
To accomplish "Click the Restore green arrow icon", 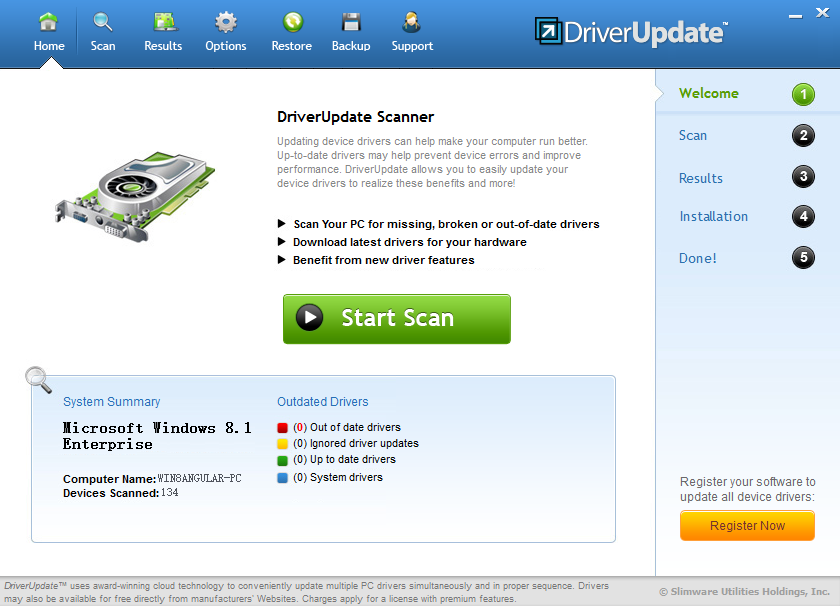I will [292, 22].
